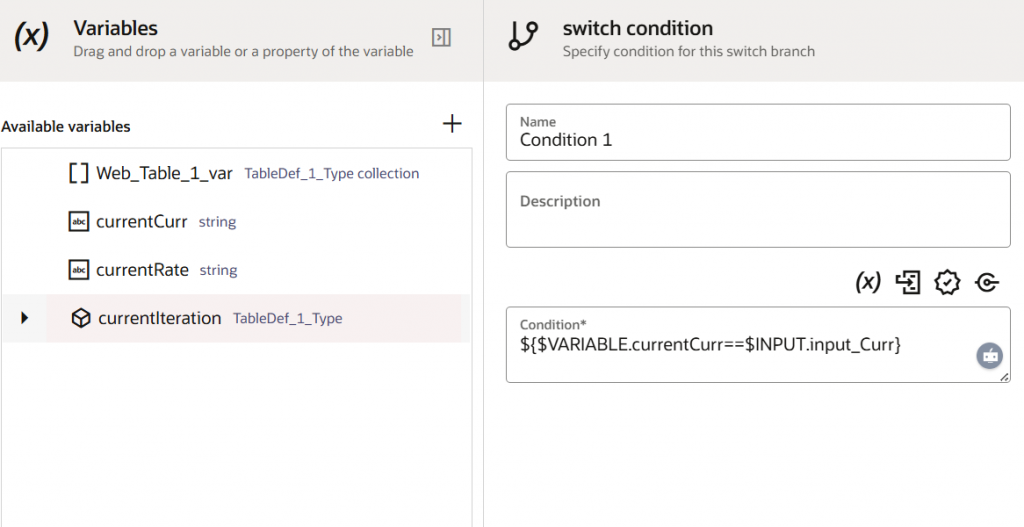Select the Web_Table_1_var collection variable
1024x527 pixels.
pyautogui.click(x=164, y=173)
